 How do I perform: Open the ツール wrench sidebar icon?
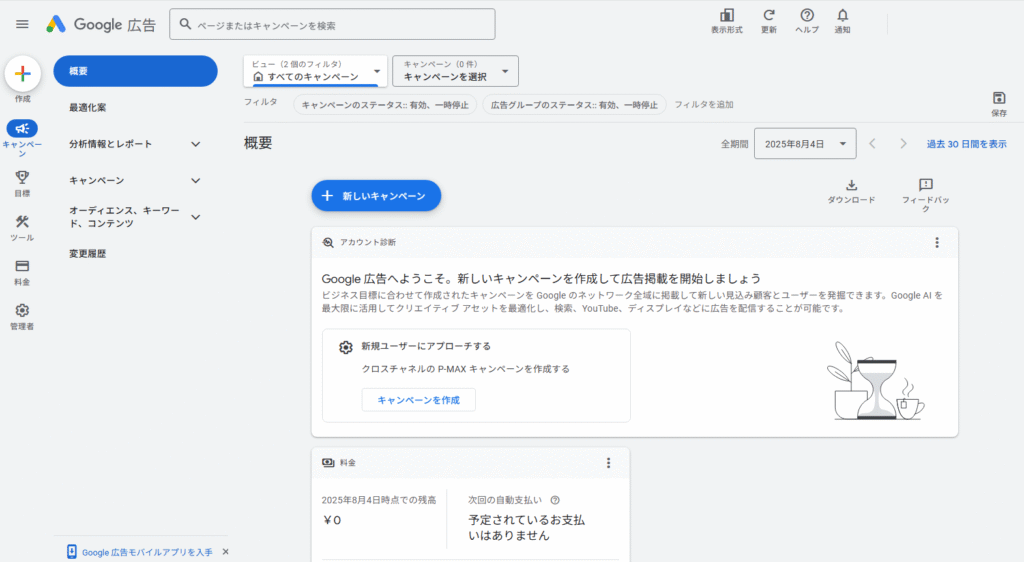pos(22,221)
